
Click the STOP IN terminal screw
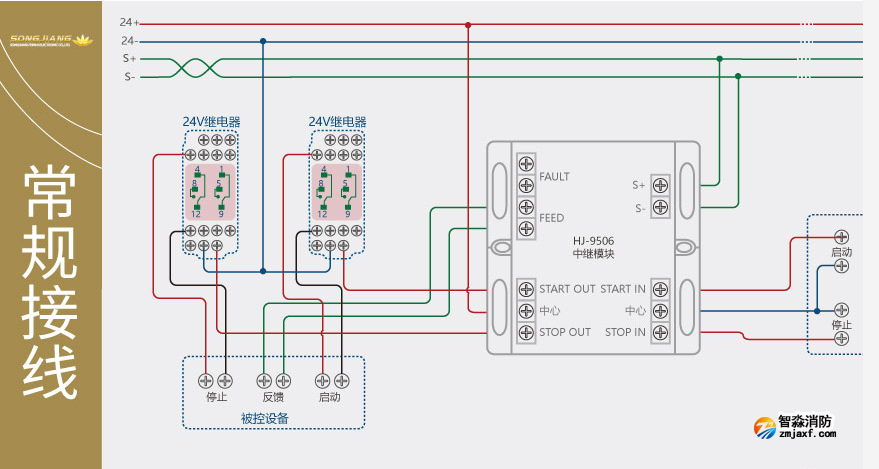point(660,331)
